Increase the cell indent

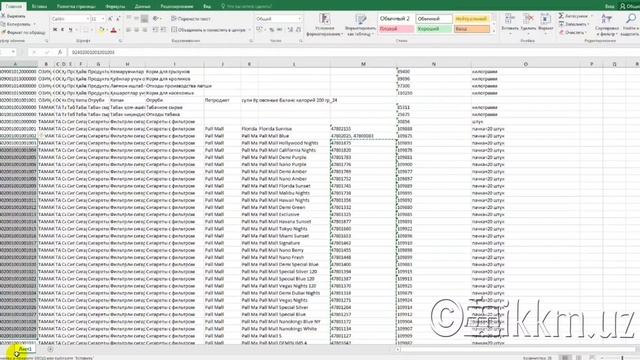[163, 30]
